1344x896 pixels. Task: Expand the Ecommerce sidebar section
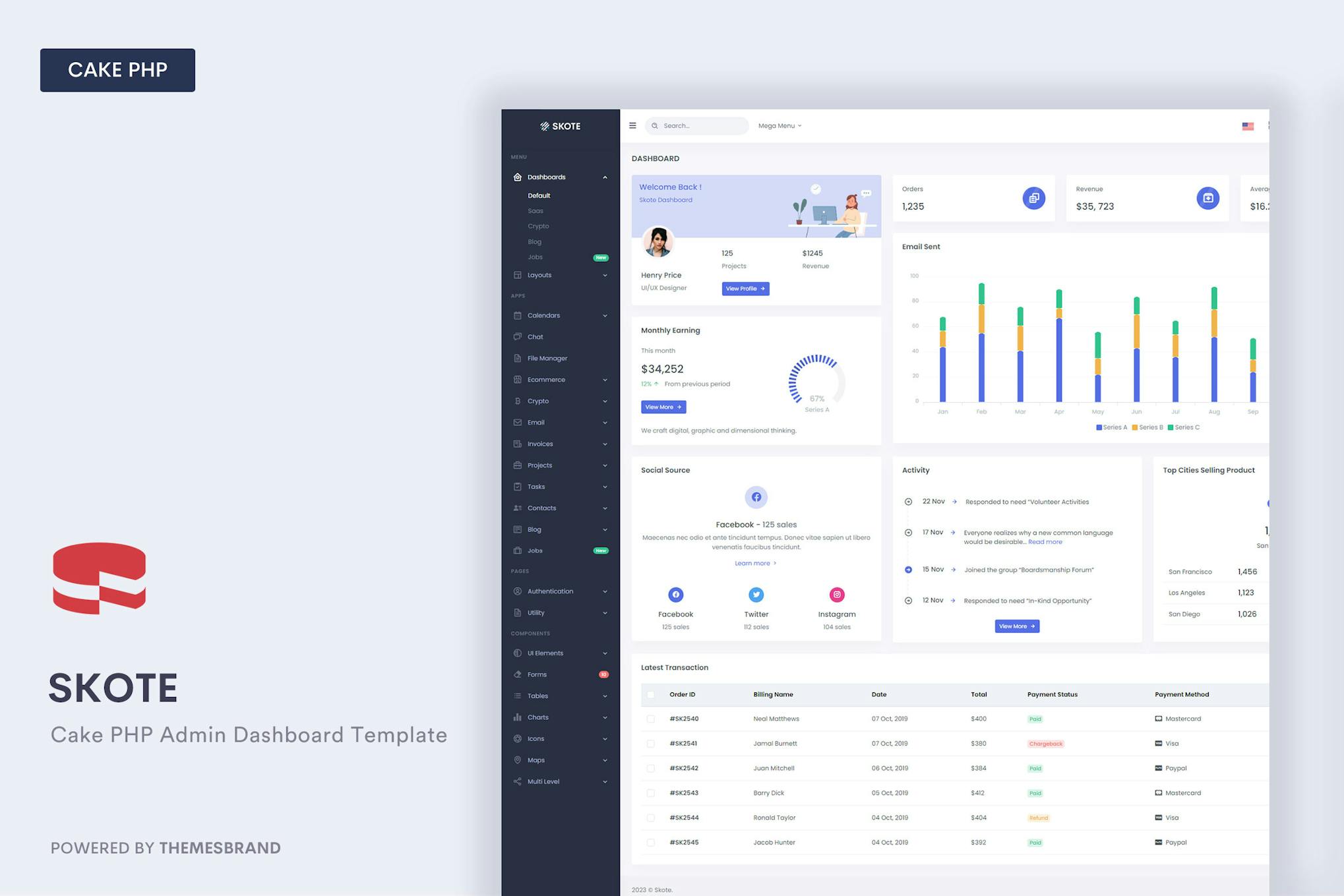[560, 380]
